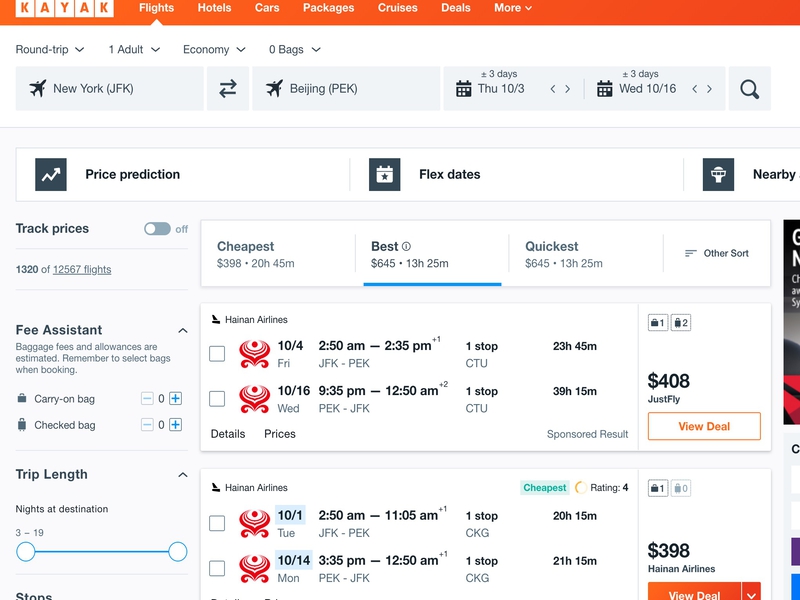Click checked bag icon on $398 result

point(681,488)
